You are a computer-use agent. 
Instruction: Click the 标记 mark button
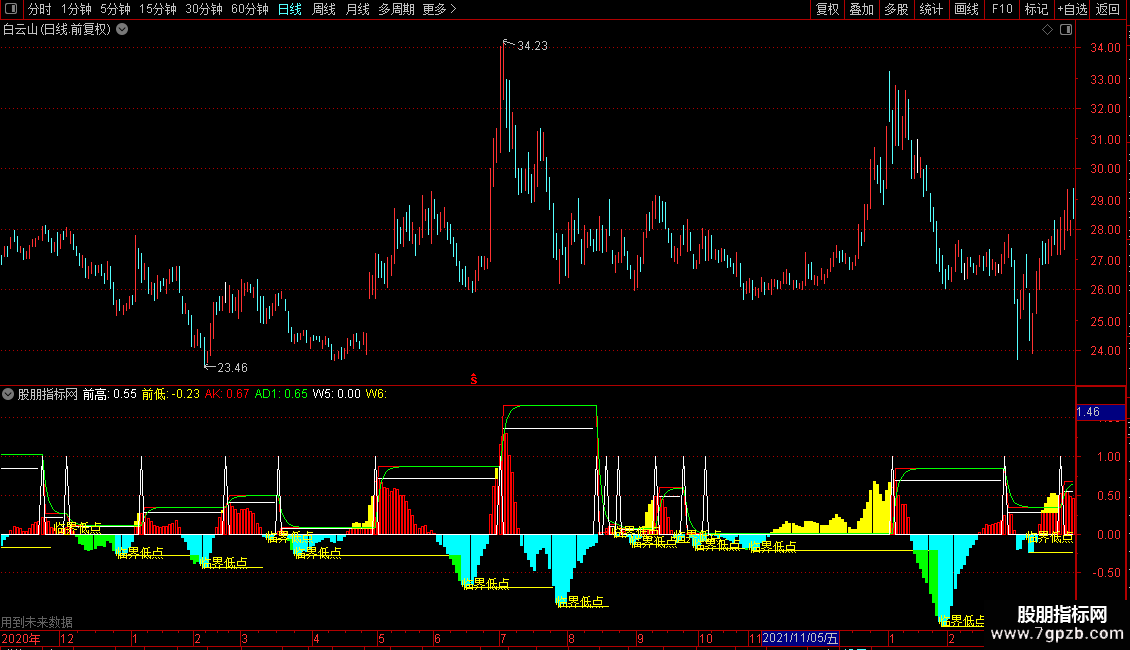(1036, 9)
